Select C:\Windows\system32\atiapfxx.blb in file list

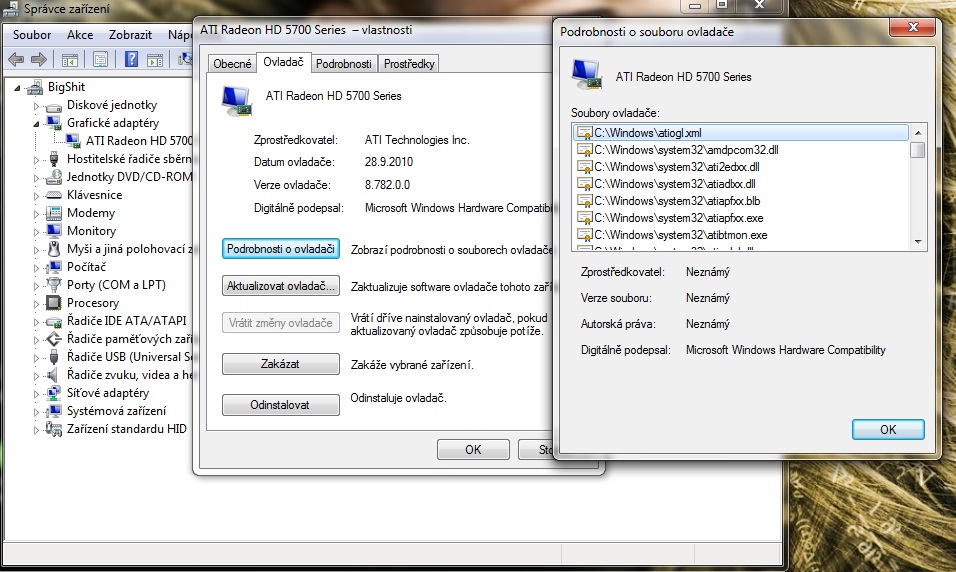click(677, 201)
